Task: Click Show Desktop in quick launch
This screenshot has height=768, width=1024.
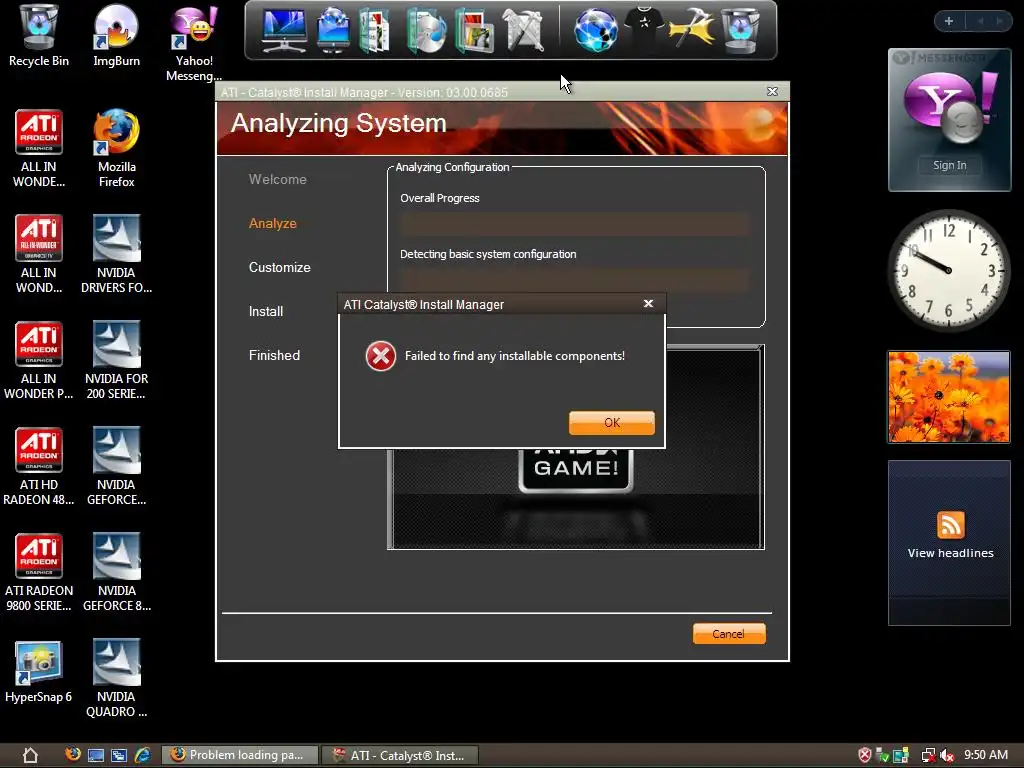Action: [96, 756]
